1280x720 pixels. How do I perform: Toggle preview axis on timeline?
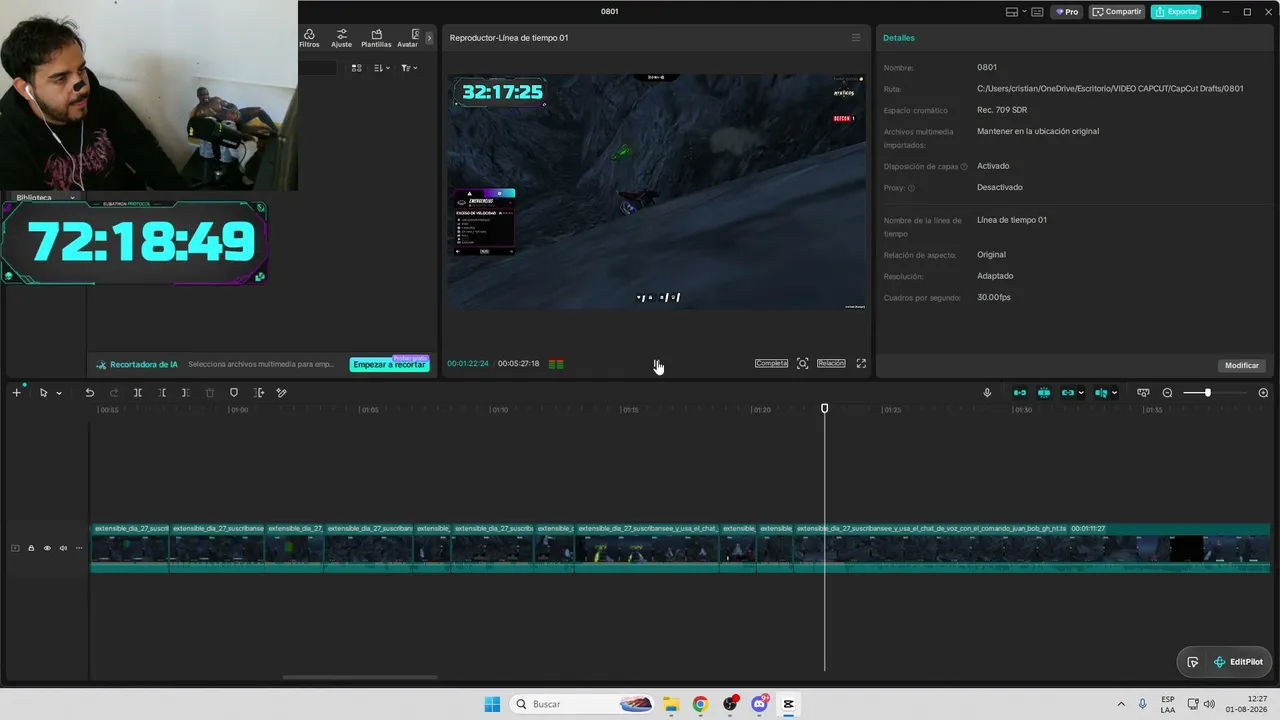point(1101,393)
